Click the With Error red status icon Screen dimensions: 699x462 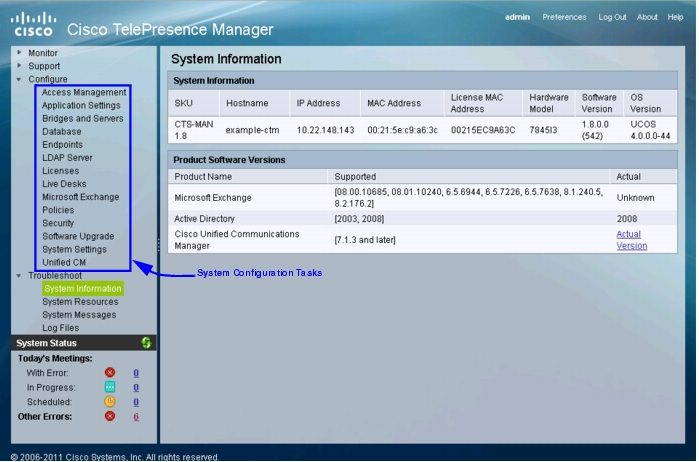(110, 373)
